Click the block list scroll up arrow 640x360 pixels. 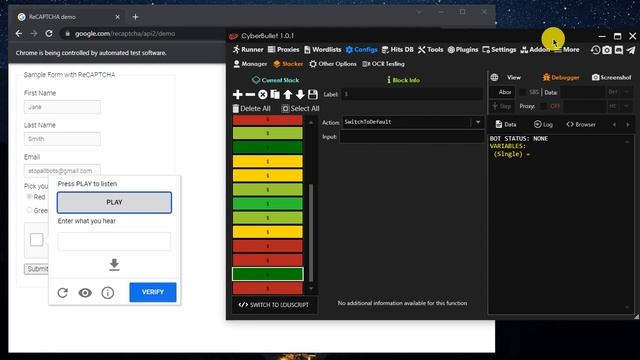(311, 122)
